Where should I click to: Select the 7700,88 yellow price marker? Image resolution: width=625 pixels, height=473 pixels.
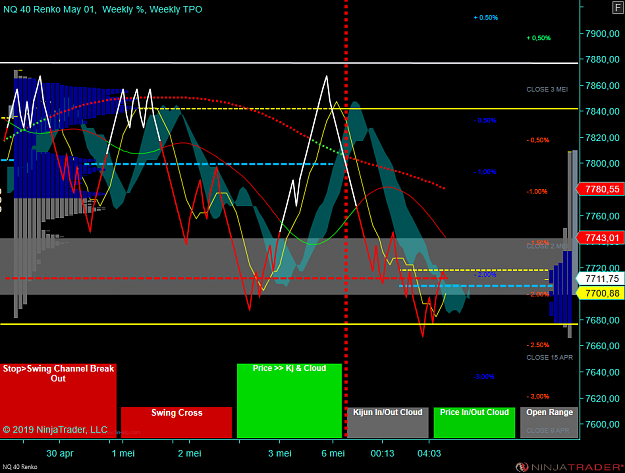coord(601,294)
